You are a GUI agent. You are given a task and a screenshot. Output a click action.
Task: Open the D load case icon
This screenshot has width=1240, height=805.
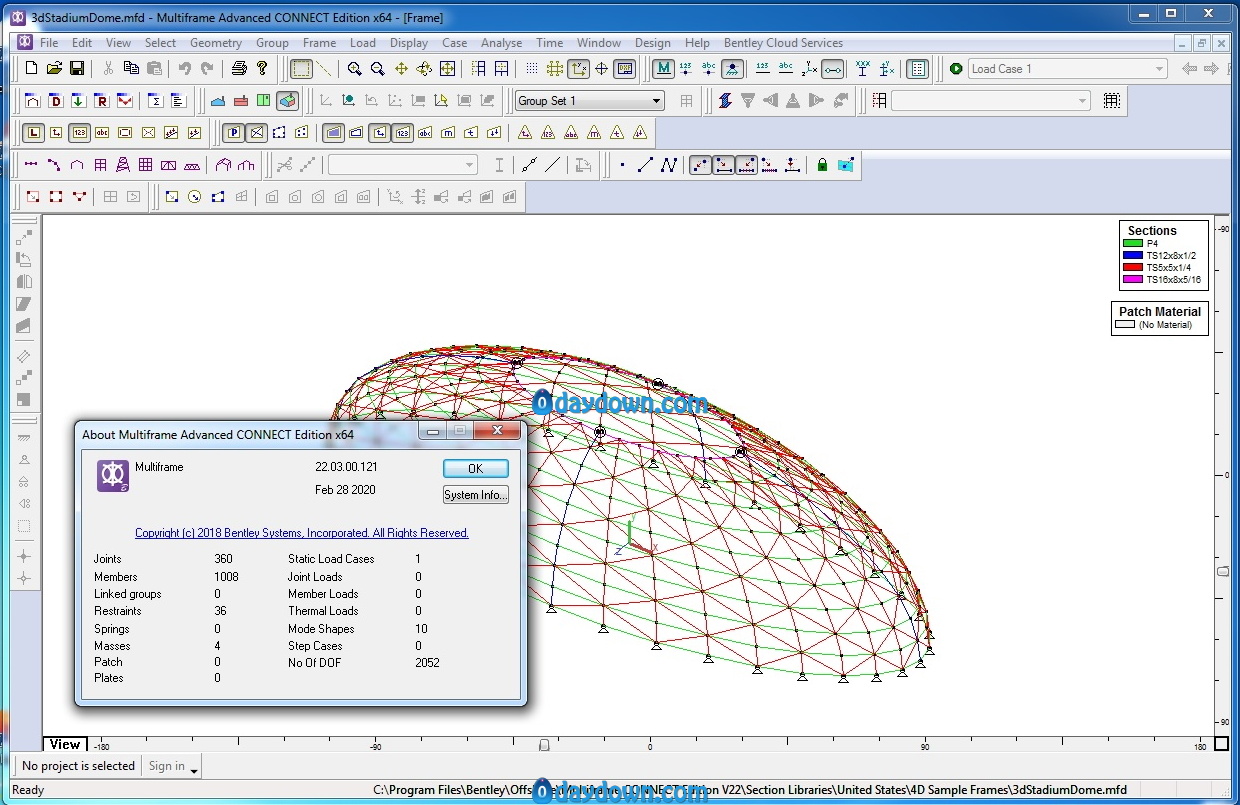(55, 101)
